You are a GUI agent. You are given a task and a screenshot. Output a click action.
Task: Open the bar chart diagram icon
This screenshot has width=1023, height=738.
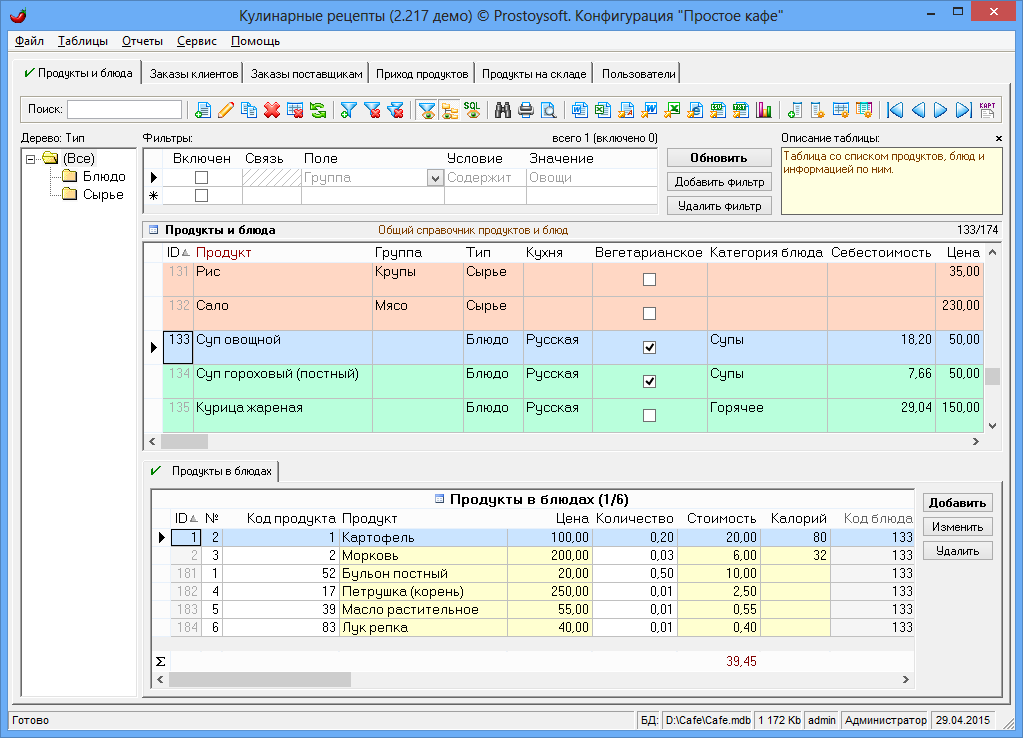(765, 110)
